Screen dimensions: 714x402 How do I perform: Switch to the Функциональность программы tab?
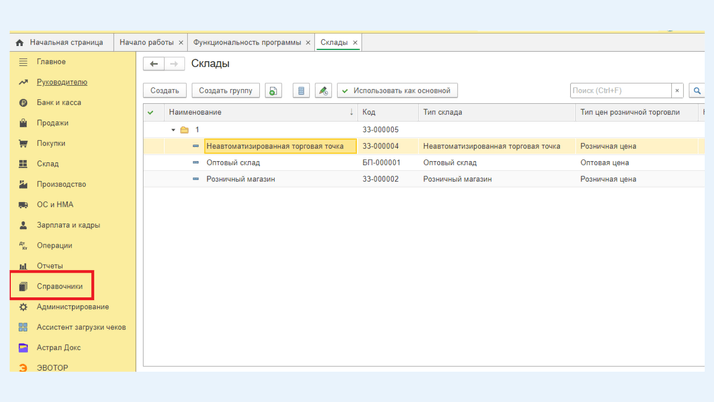pos(246,43)
